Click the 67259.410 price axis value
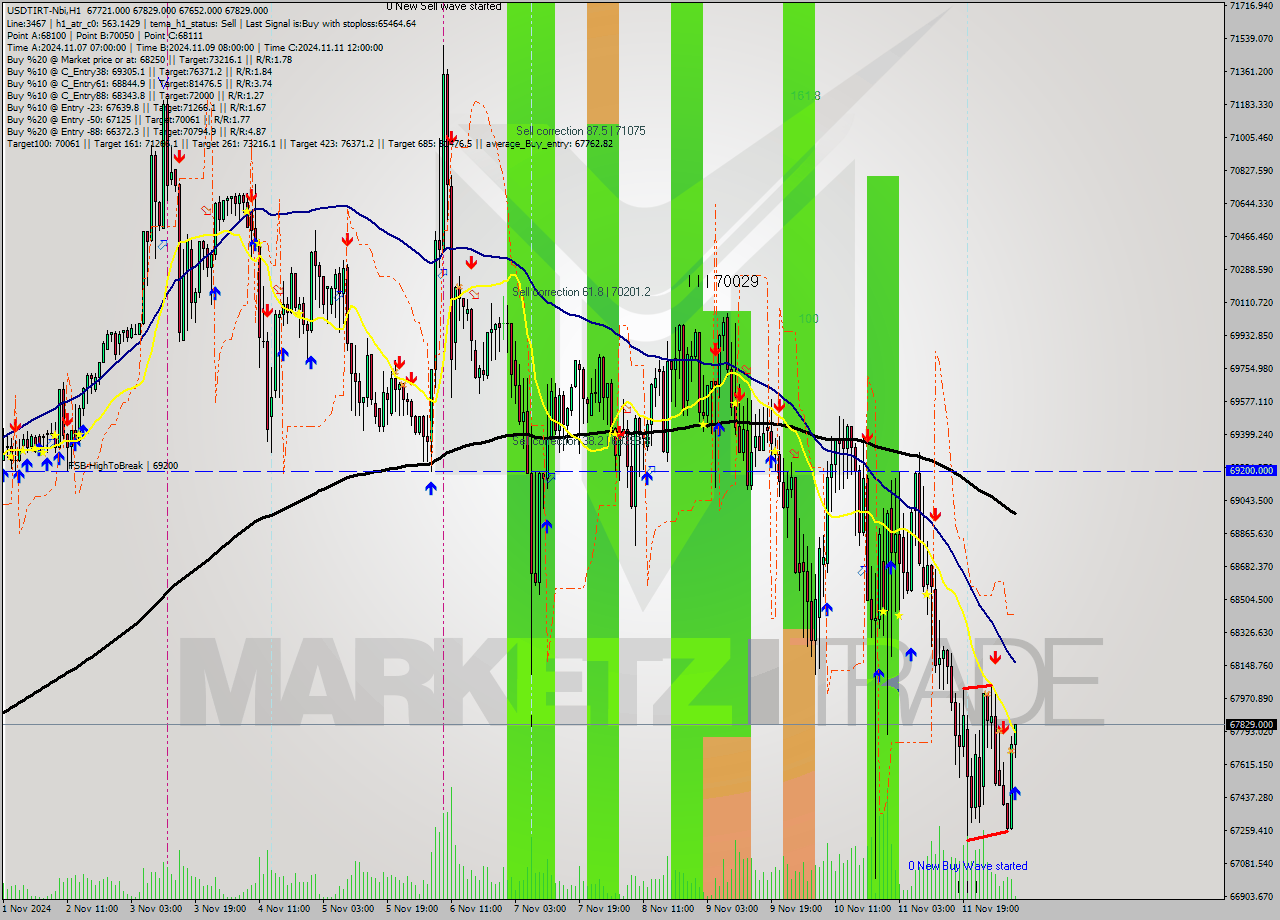The image size is (1280, 920). [x=1251, y=831]
